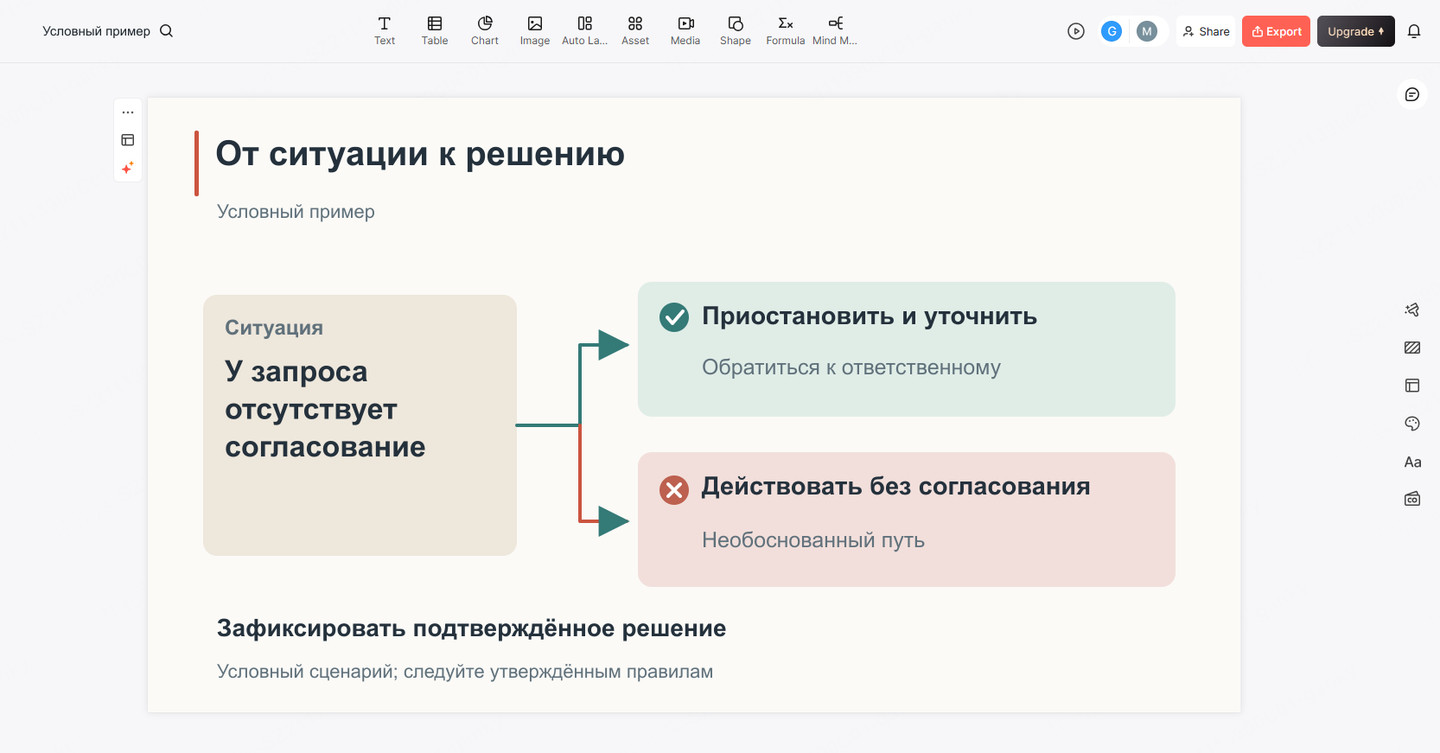Open theme color palette icon
This screenshot has width=1440, height=753.
(x=1412, y=424)
